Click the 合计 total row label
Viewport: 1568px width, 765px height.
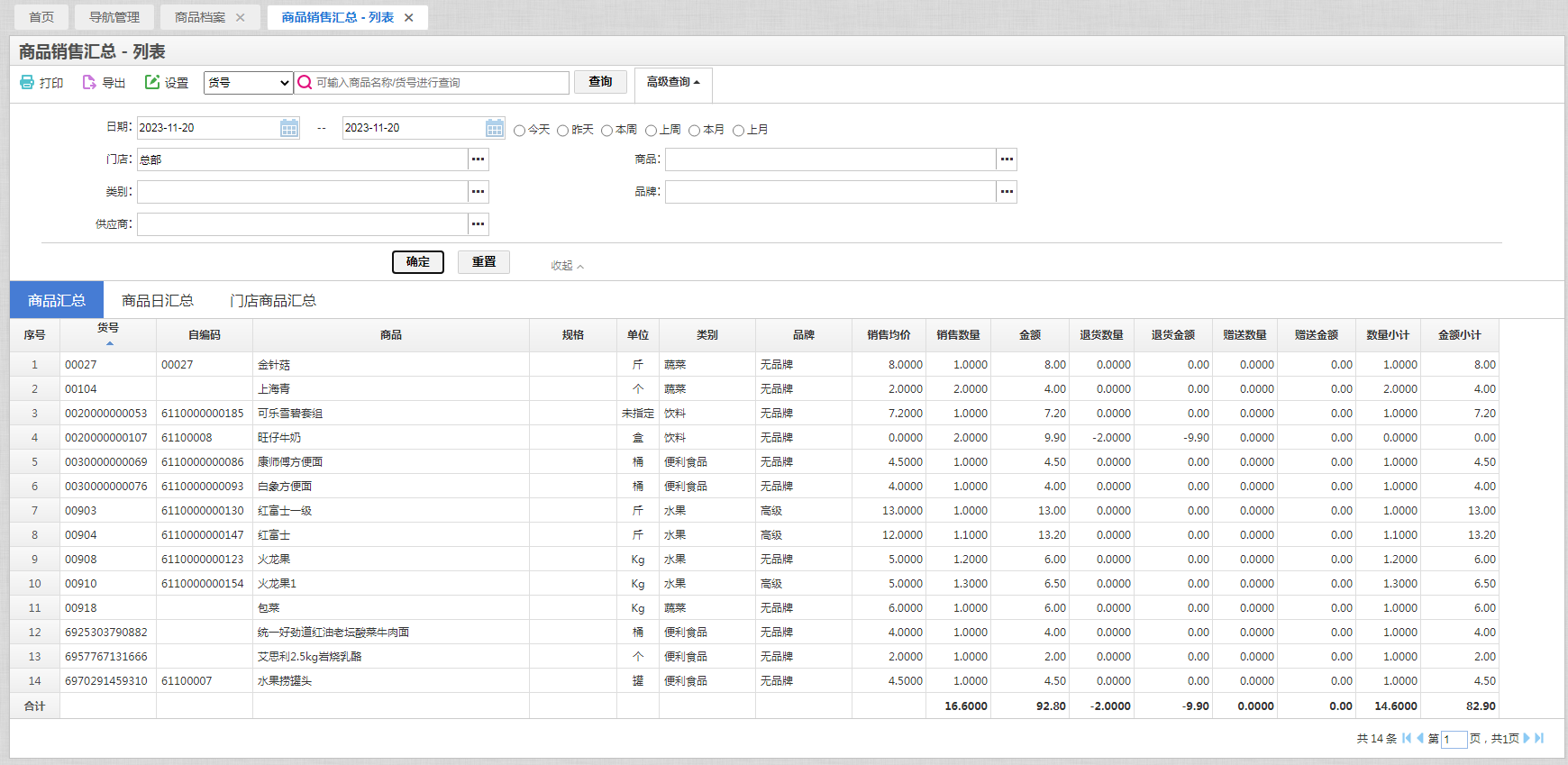pos(34,706)
